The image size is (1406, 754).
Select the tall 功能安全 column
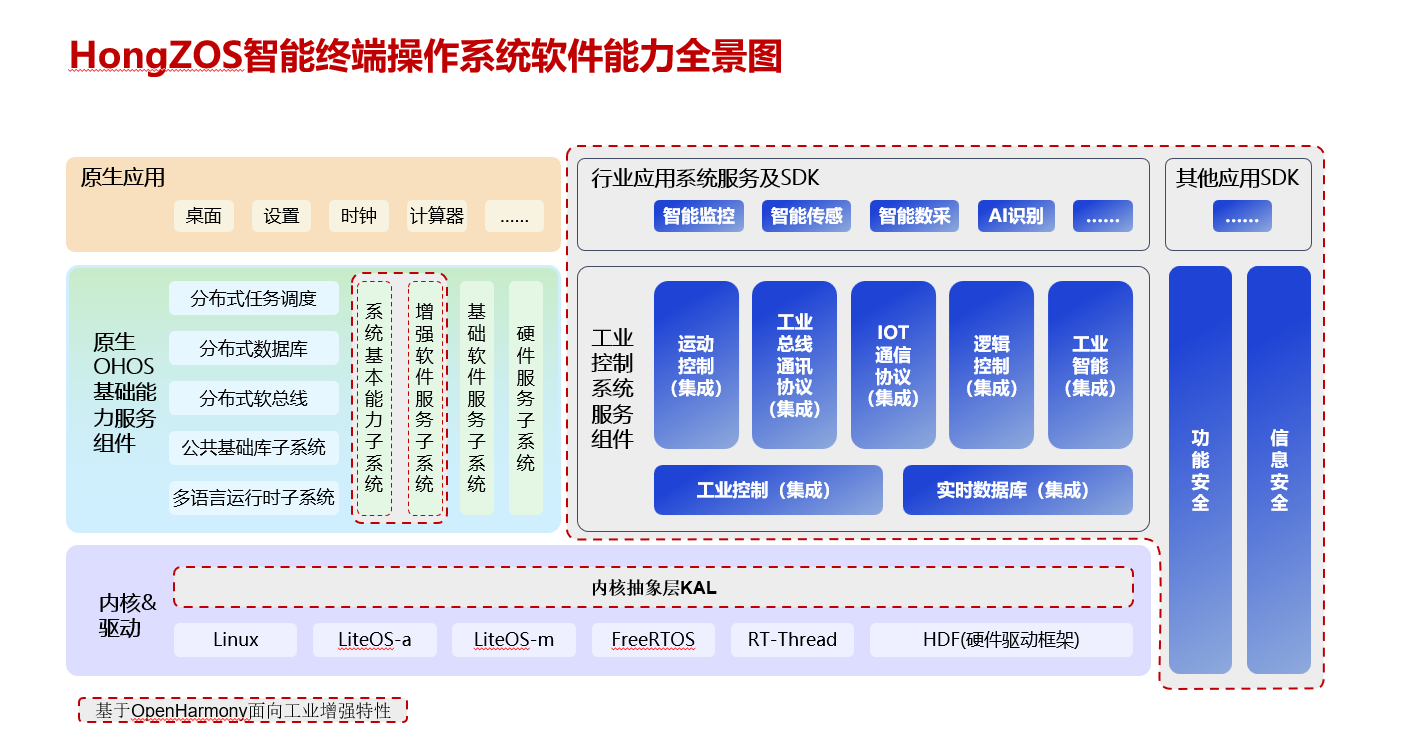point(1200,470)
